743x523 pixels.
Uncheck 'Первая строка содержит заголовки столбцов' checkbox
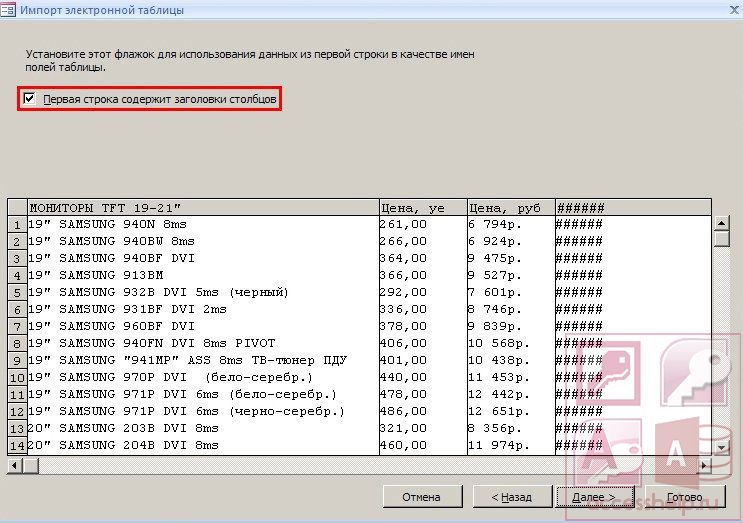(29, 99)
